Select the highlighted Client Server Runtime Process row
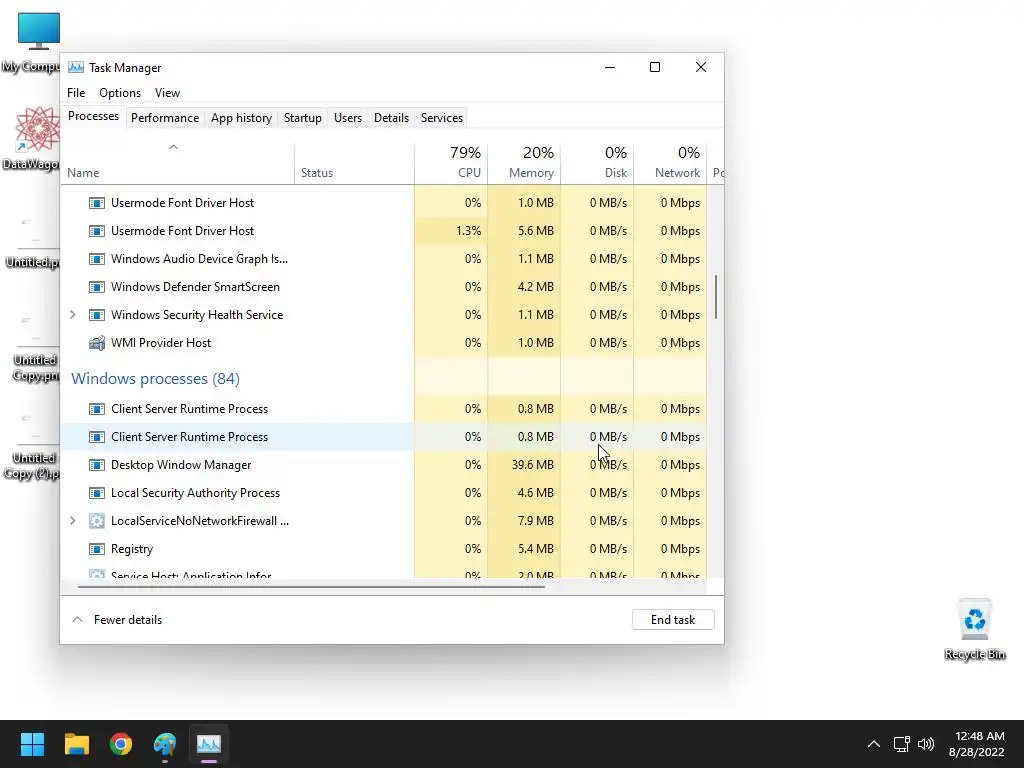The width and height of the screenshot is (1024, 768). [x=384, y=437]
